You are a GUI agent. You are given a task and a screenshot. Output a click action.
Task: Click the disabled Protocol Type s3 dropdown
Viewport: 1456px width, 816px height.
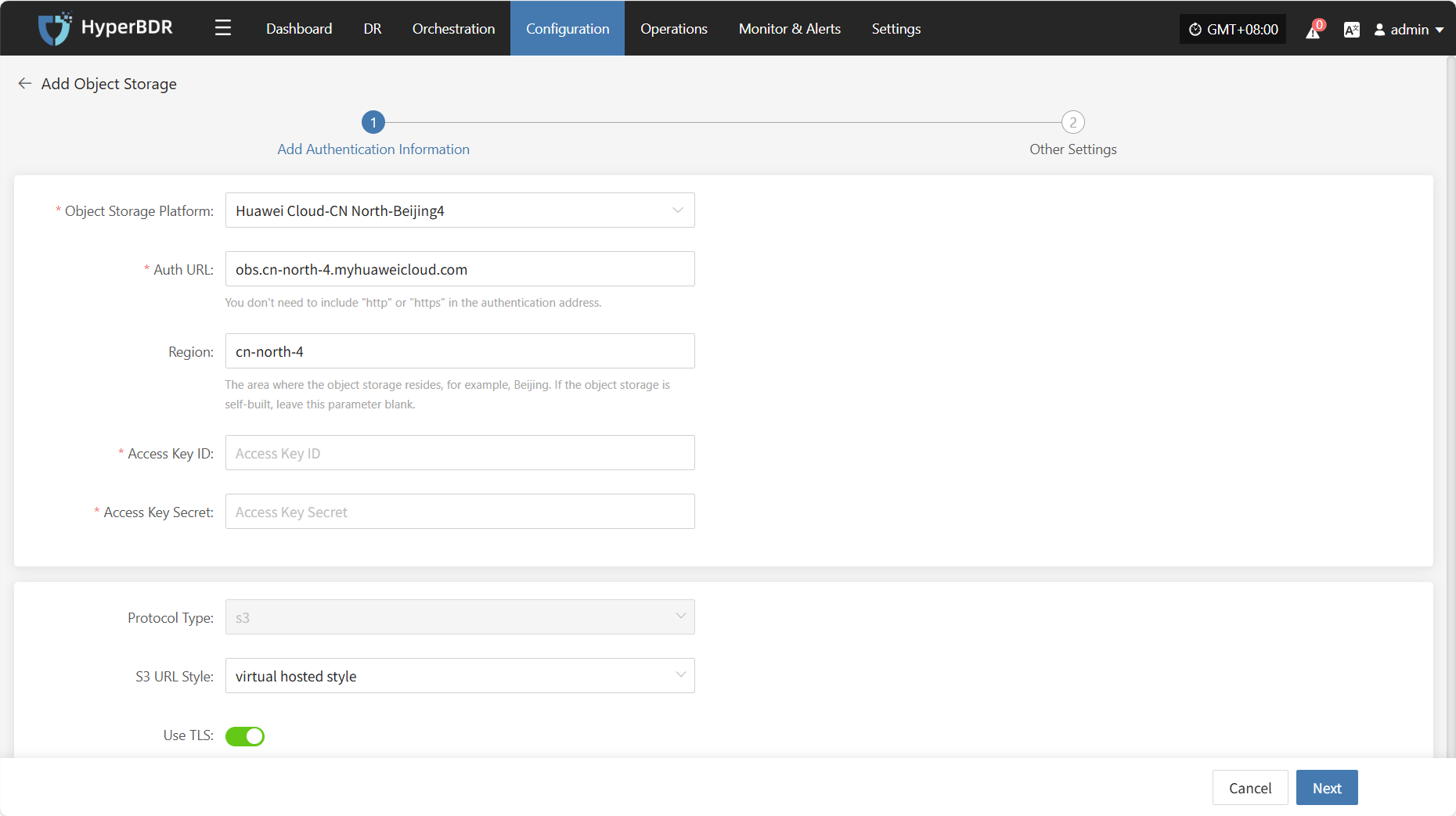click(460, 617)
